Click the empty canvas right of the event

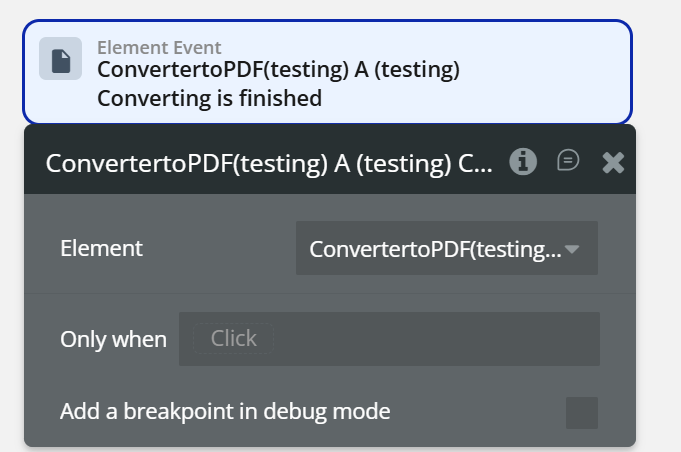coord(658,70)
